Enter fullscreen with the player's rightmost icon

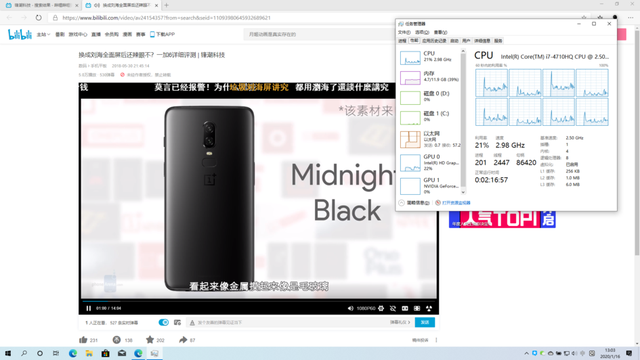[x=429, y=308]
